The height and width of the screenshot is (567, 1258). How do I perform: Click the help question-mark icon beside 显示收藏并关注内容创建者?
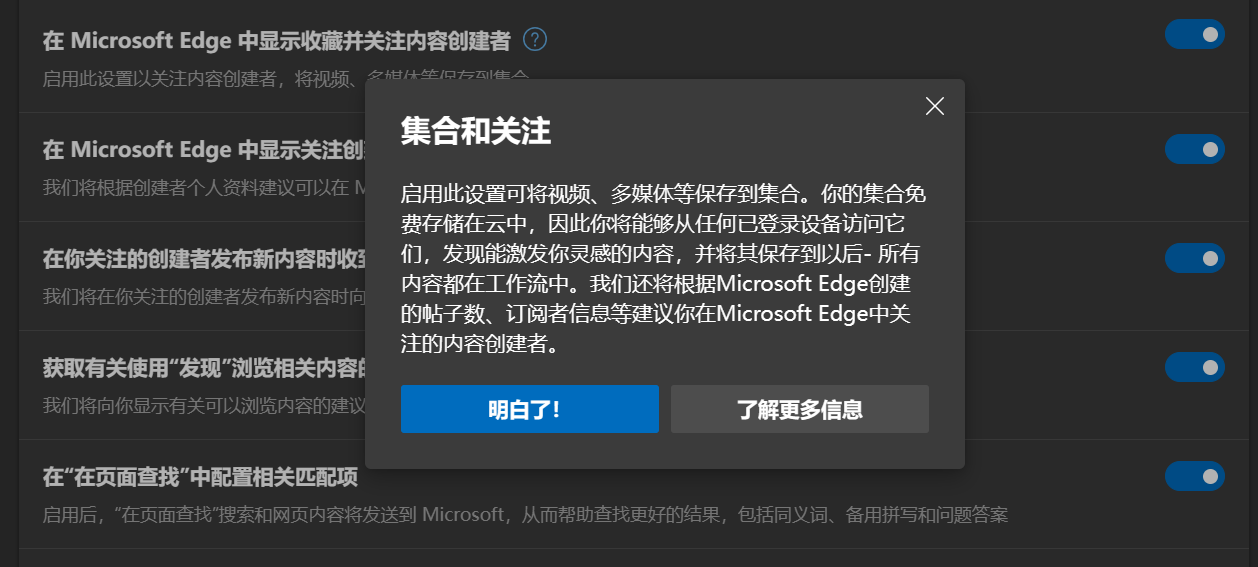pos(535,40)
